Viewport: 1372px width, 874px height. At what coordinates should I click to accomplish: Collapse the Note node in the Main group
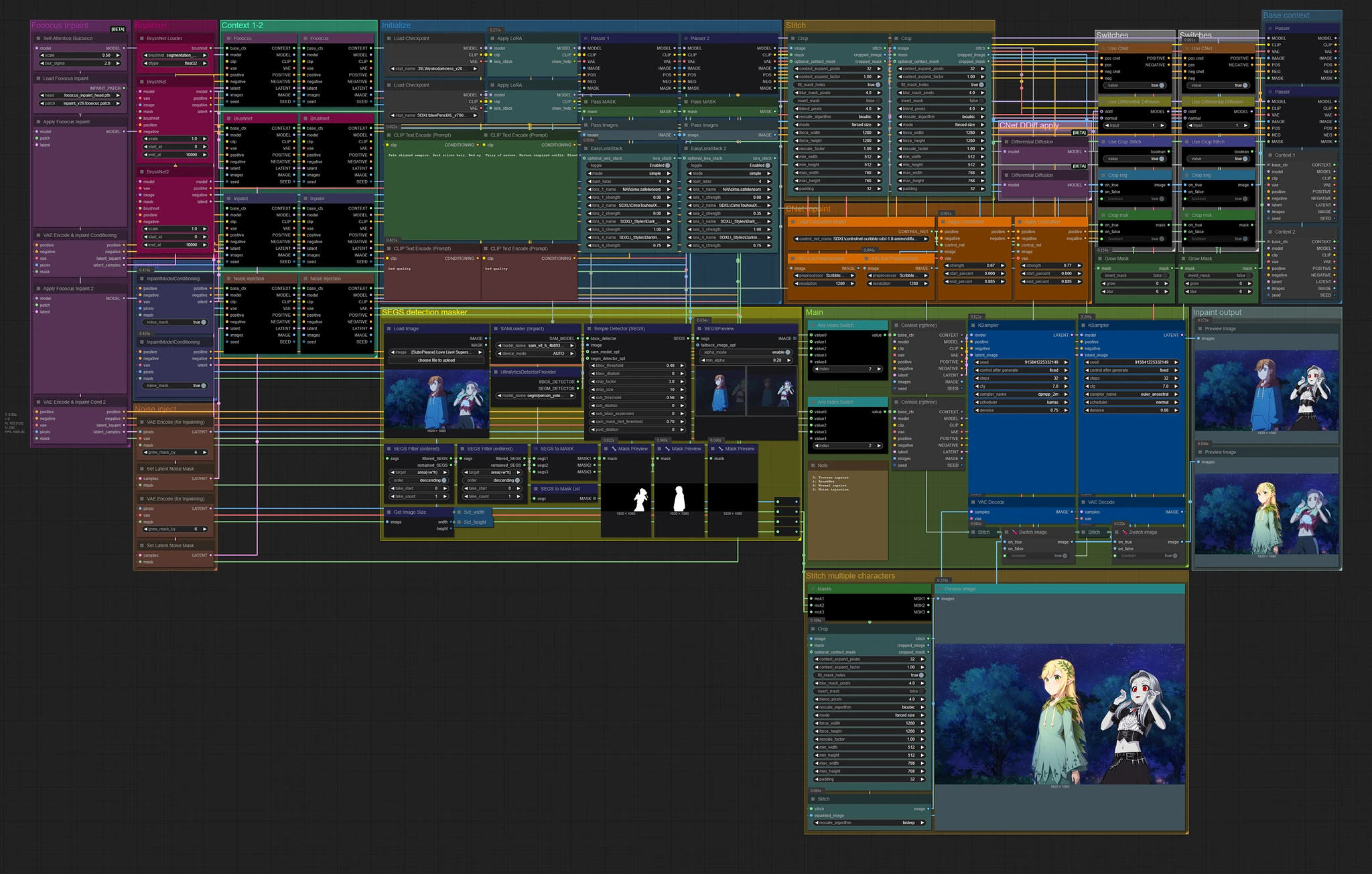pos(812,465)
